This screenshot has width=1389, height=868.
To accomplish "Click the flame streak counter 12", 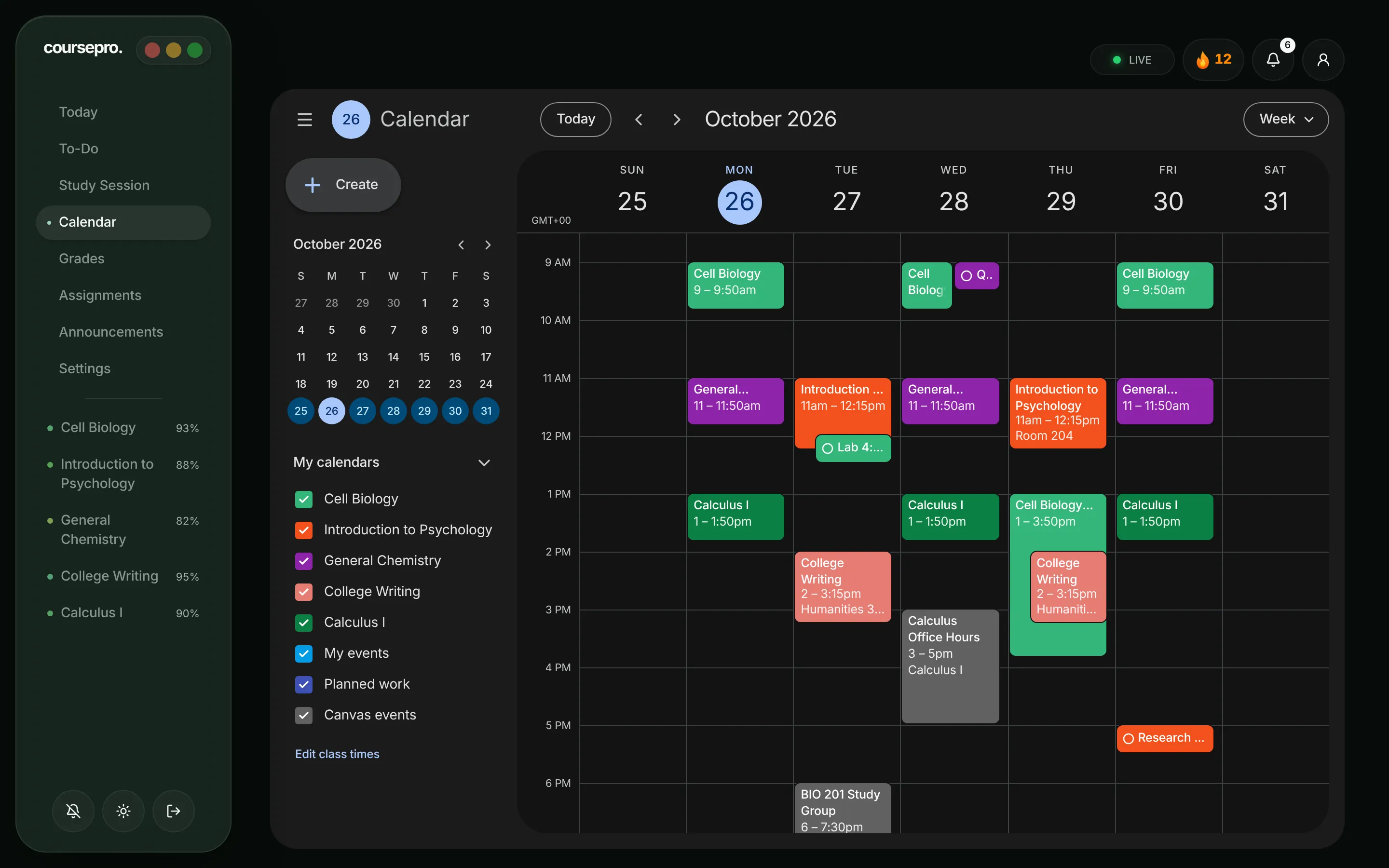I will point(1213,60).
